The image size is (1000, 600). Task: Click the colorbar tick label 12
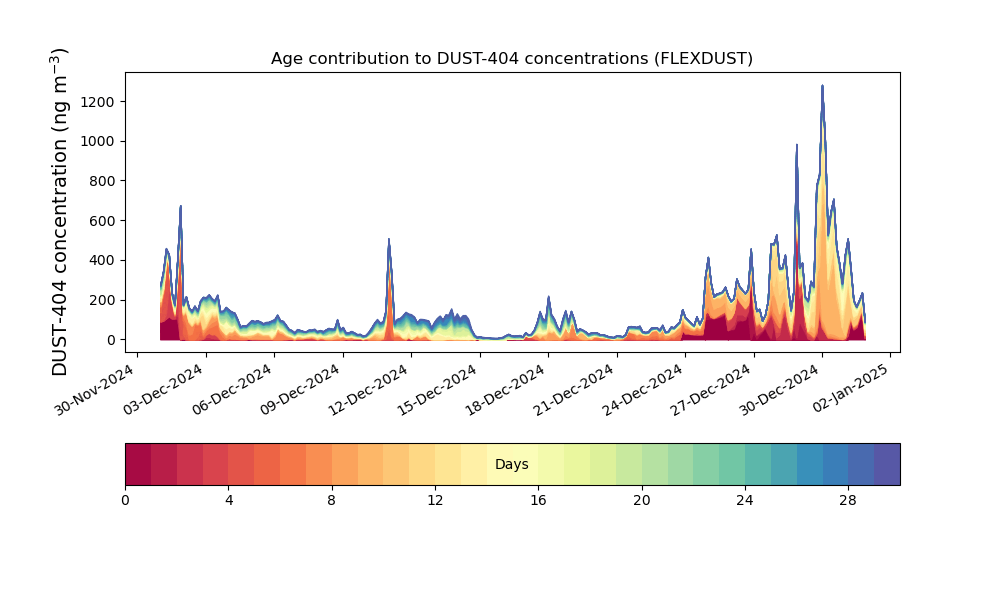(x=435, y=501)
